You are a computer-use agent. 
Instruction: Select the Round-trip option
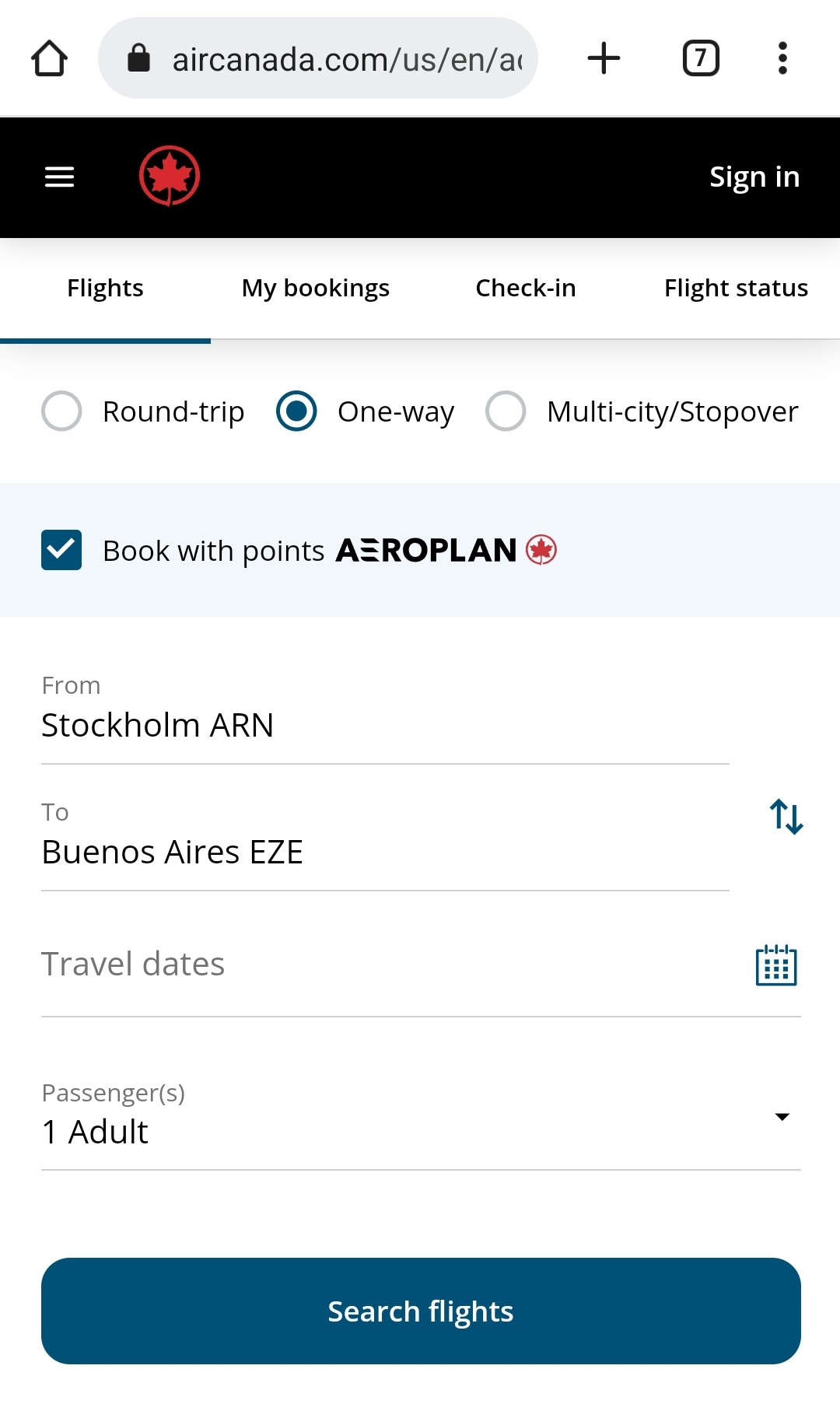pyautogui.click(x=62, y=411)
